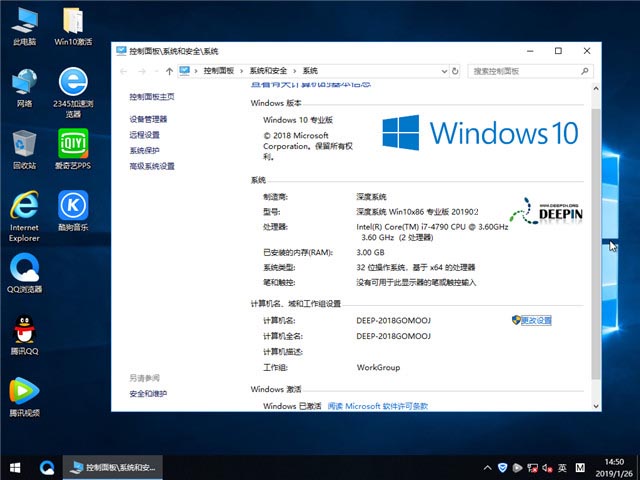Click the search magnifier icon
Viewport: 640px width, 480px height.
pos(584,71)
